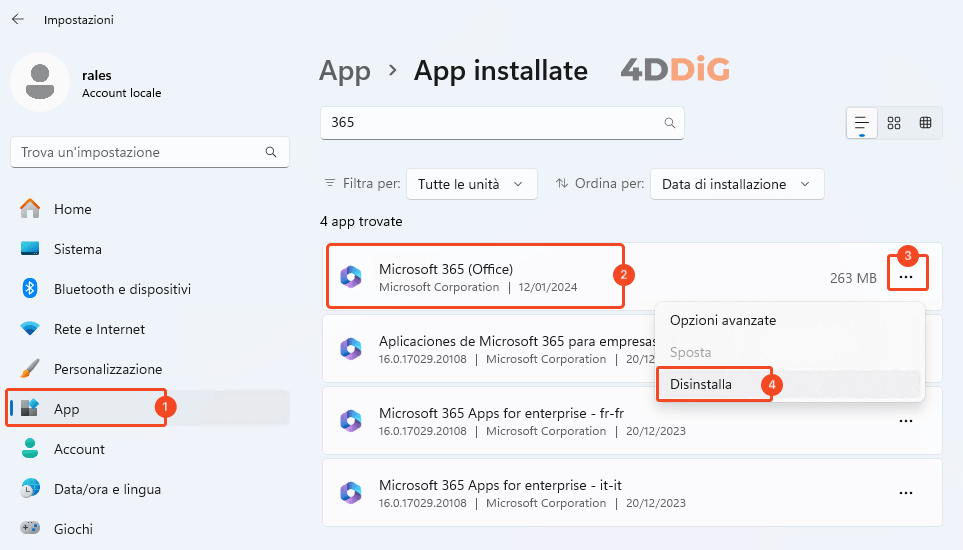963x550 pixels.
Task: Click the Rete e Internet wifi icon
Action: pos(30,329)
